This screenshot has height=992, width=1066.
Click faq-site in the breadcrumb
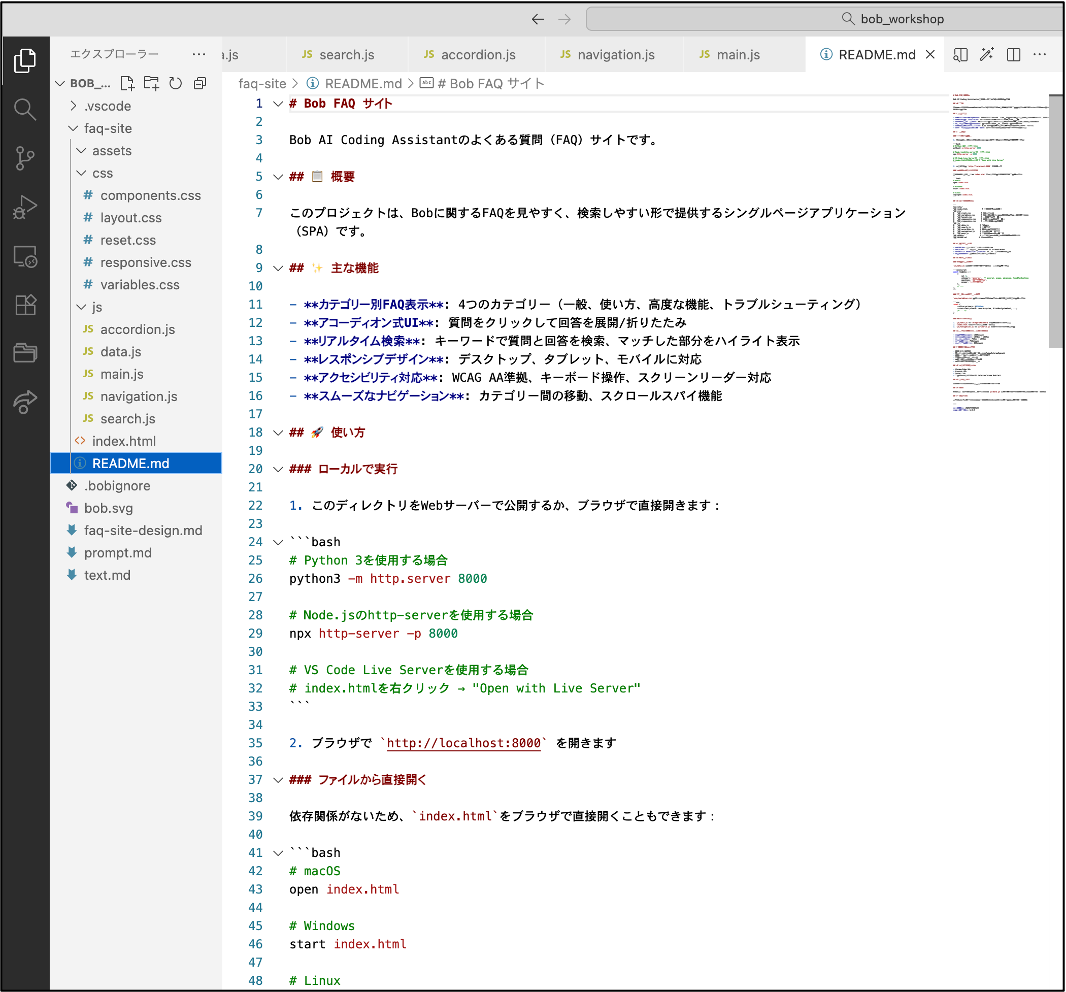tap(262, 84)
